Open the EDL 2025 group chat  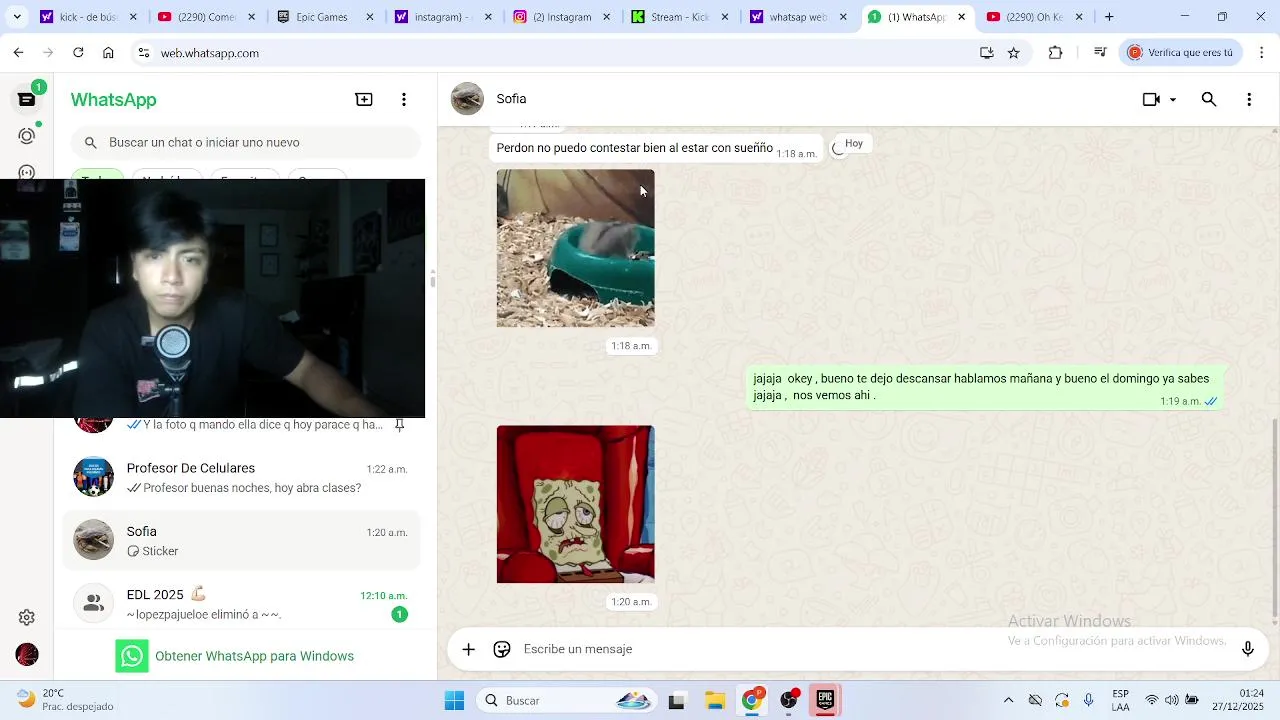(242, 603)
